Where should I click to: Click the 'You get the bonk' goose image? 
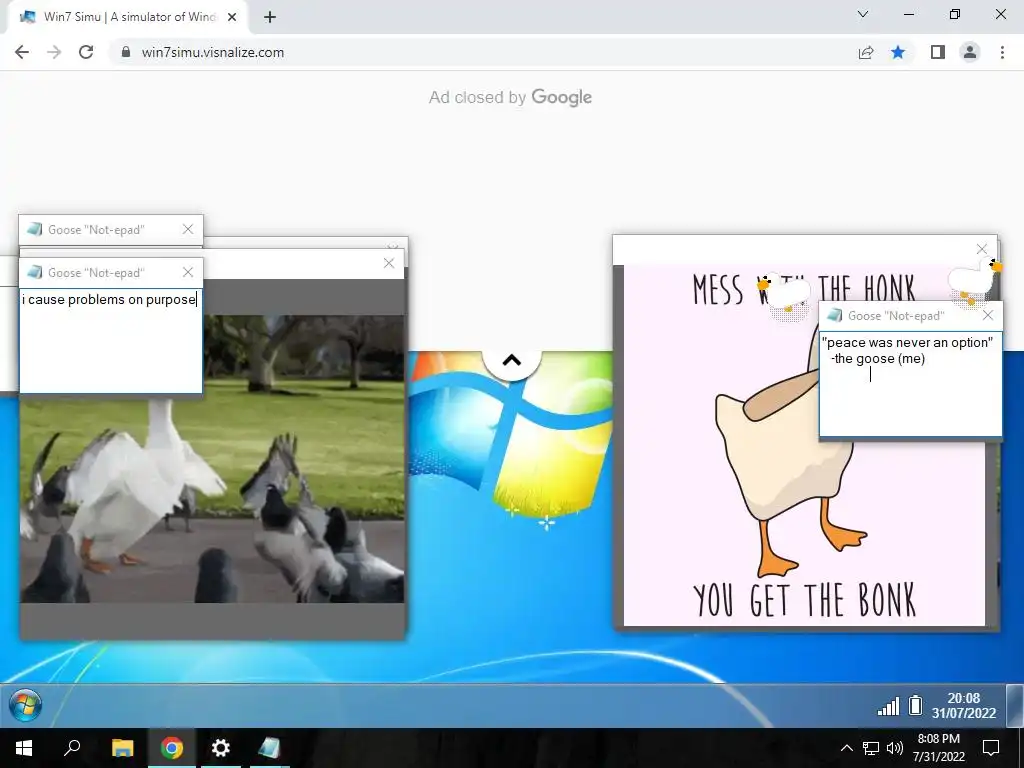pos(804,445)
